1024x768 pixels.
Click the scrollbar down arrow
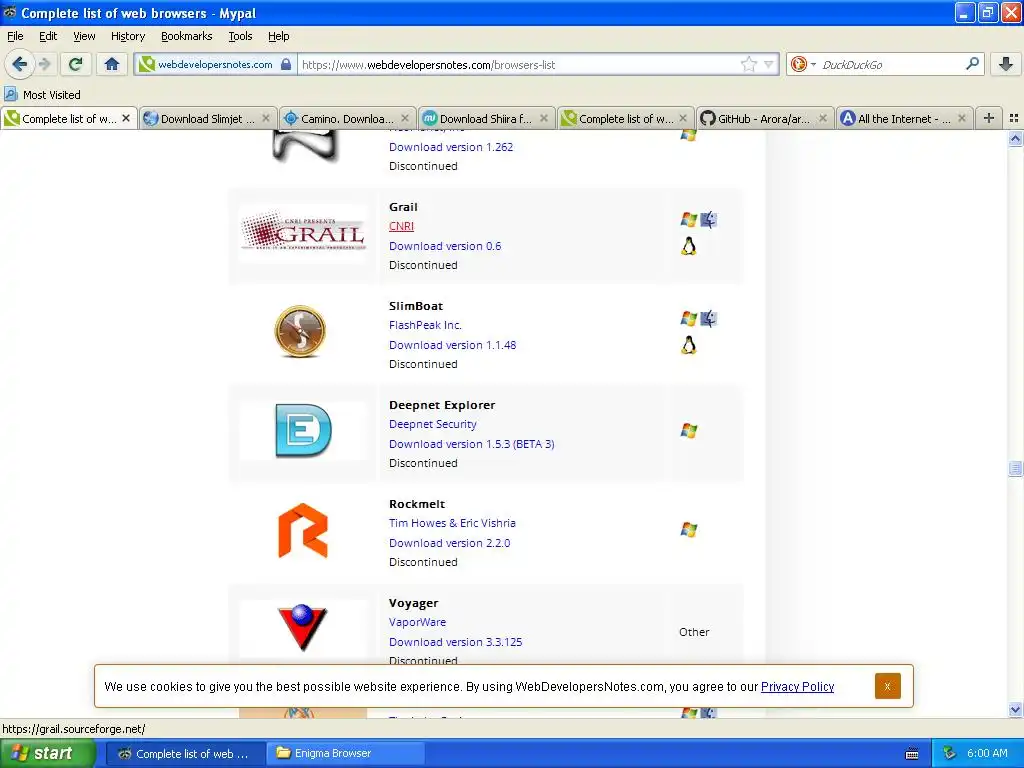[1015, 709]
